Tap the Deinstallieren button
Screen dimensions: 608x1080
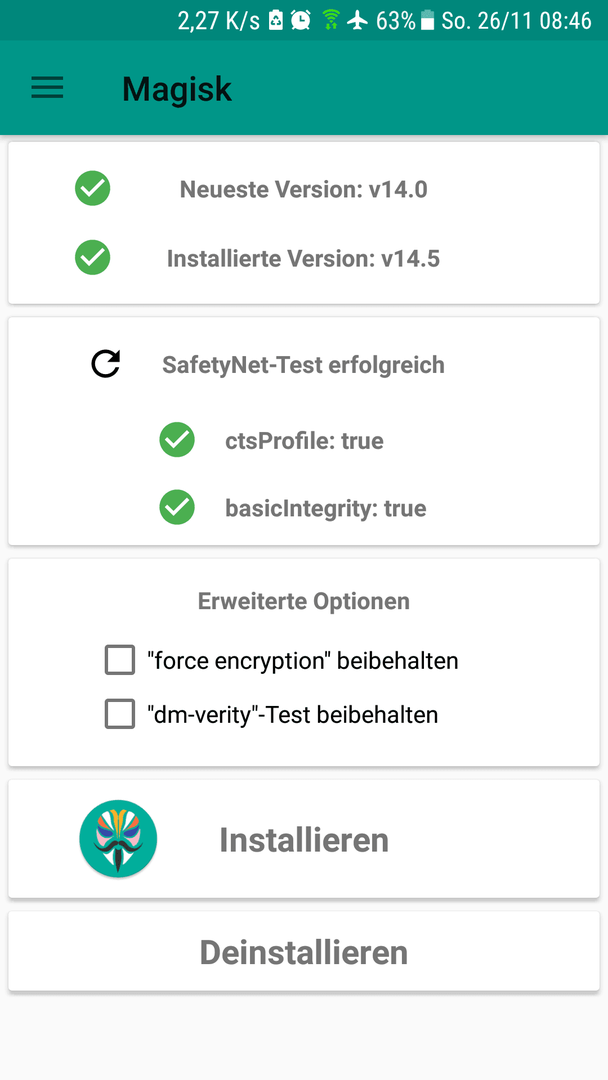(304, 952)
